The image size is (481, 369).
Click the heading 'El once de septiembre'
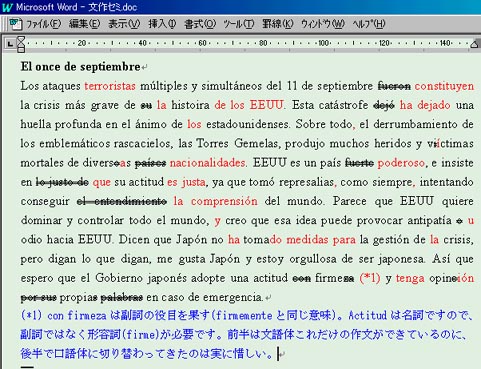tap(80, 67)
